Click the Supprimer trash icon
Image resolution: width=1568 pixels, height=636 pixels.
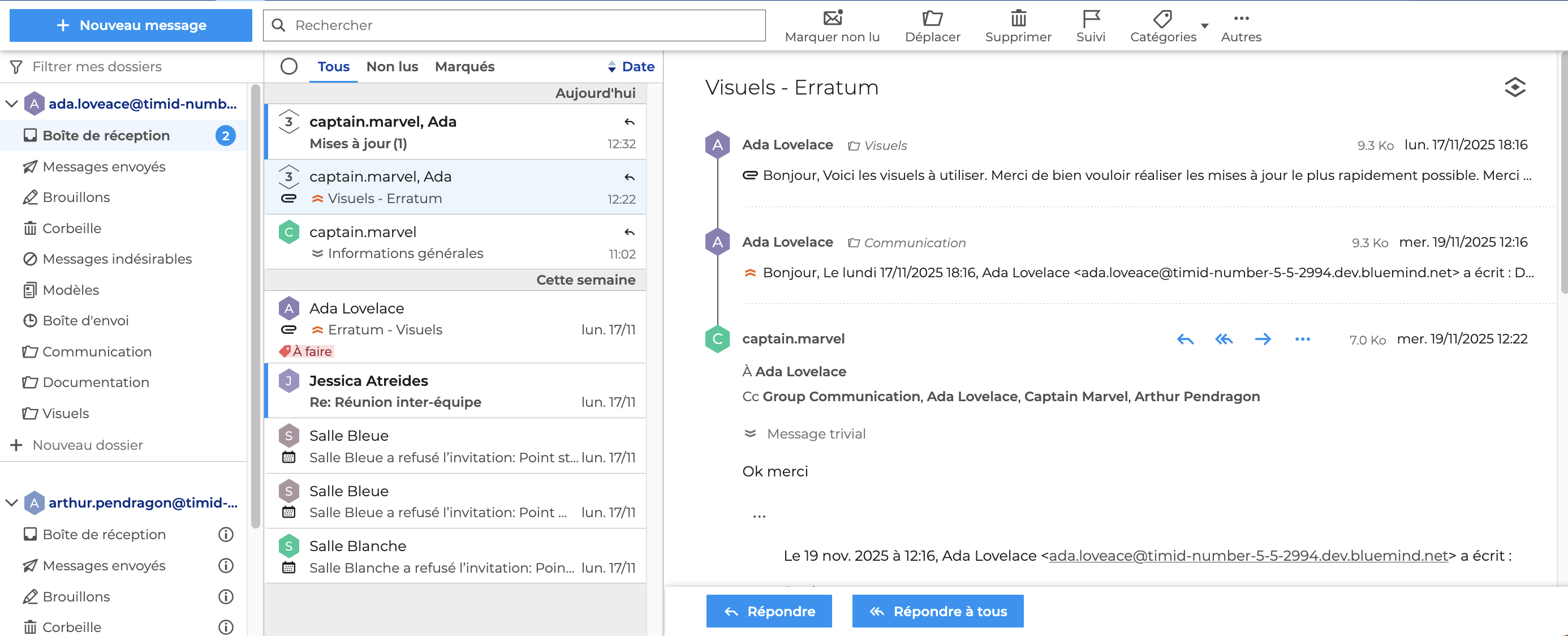[x=1018, y=18]
